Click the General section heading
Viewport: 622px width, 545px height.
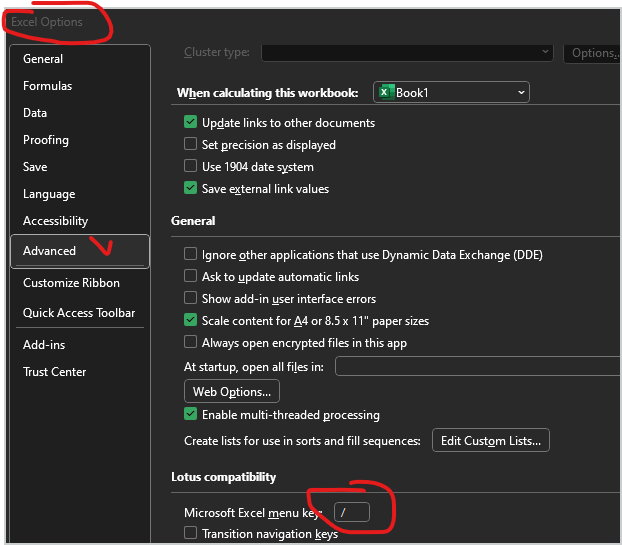[193, 221]
